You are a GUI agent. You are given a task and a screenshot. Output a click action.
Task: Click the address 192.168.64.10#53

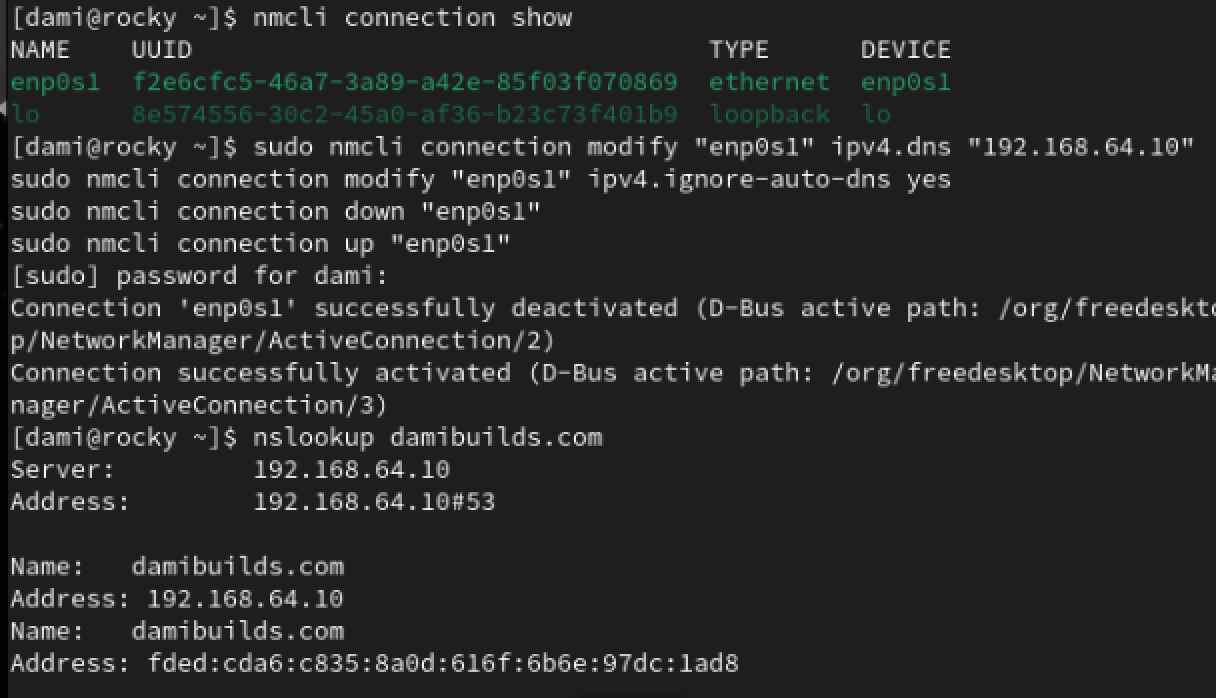tap(374, 502)
